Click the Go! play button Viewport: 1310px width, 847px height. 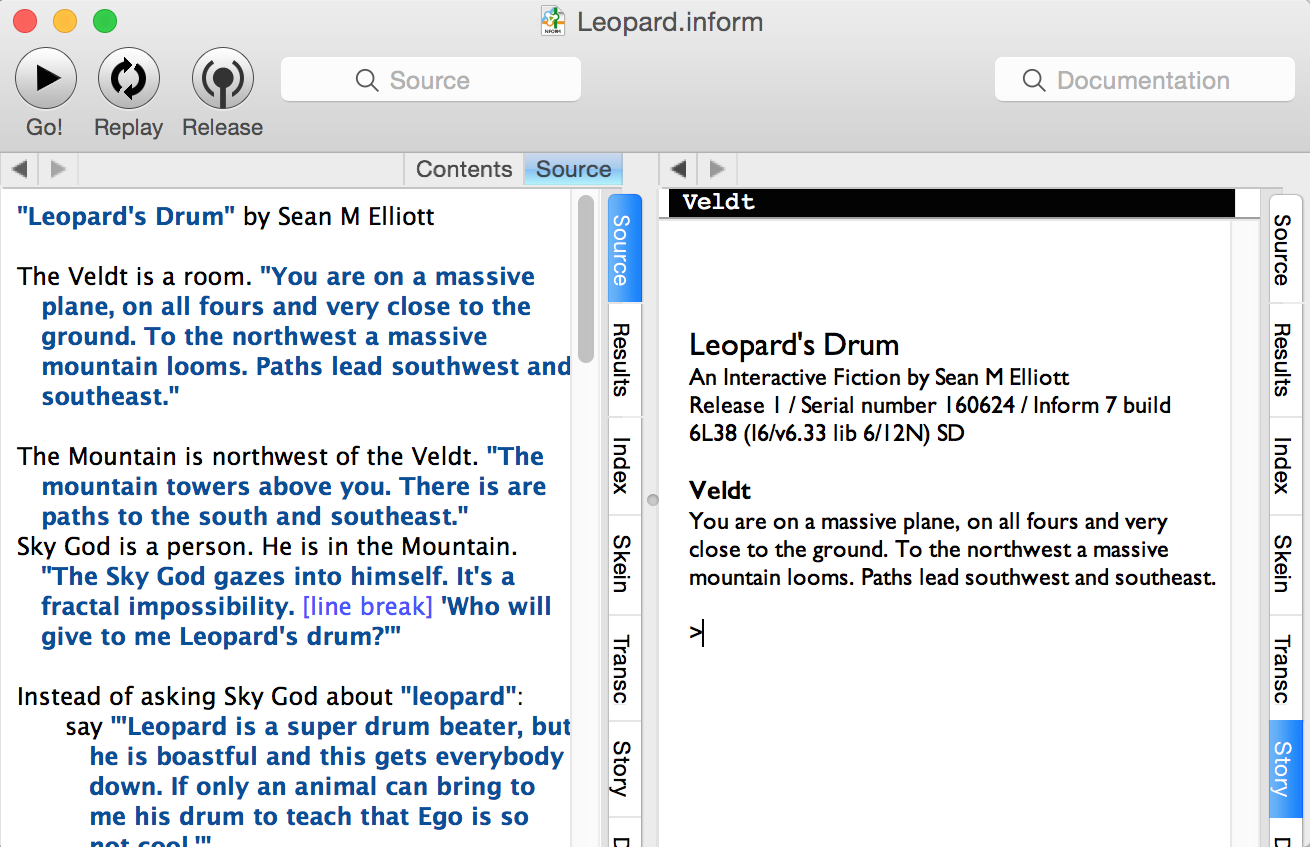click(x=46, y=78)
